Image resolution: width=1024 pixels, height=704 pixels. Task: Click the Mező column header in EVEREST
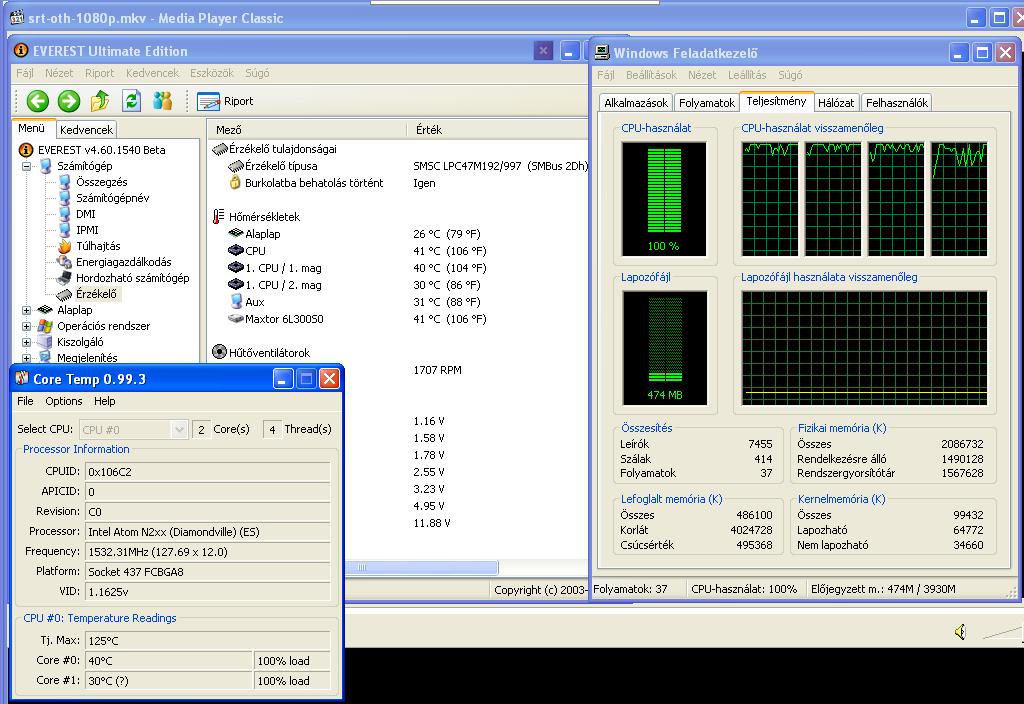307,130
